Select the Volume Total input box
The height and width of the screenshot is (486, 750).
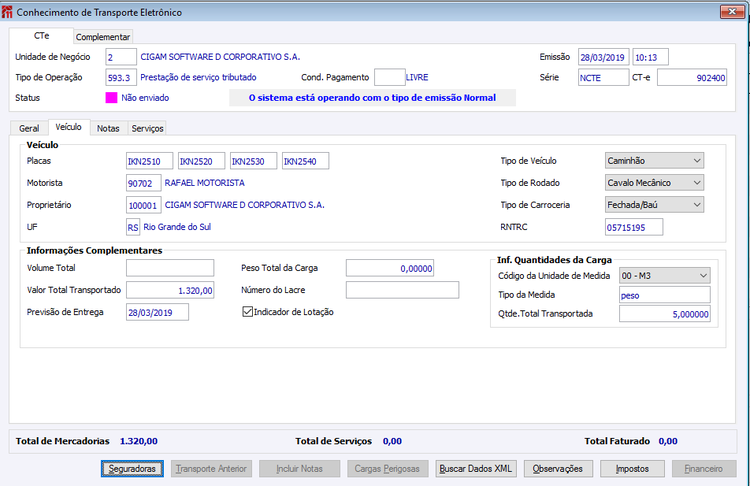170,268
